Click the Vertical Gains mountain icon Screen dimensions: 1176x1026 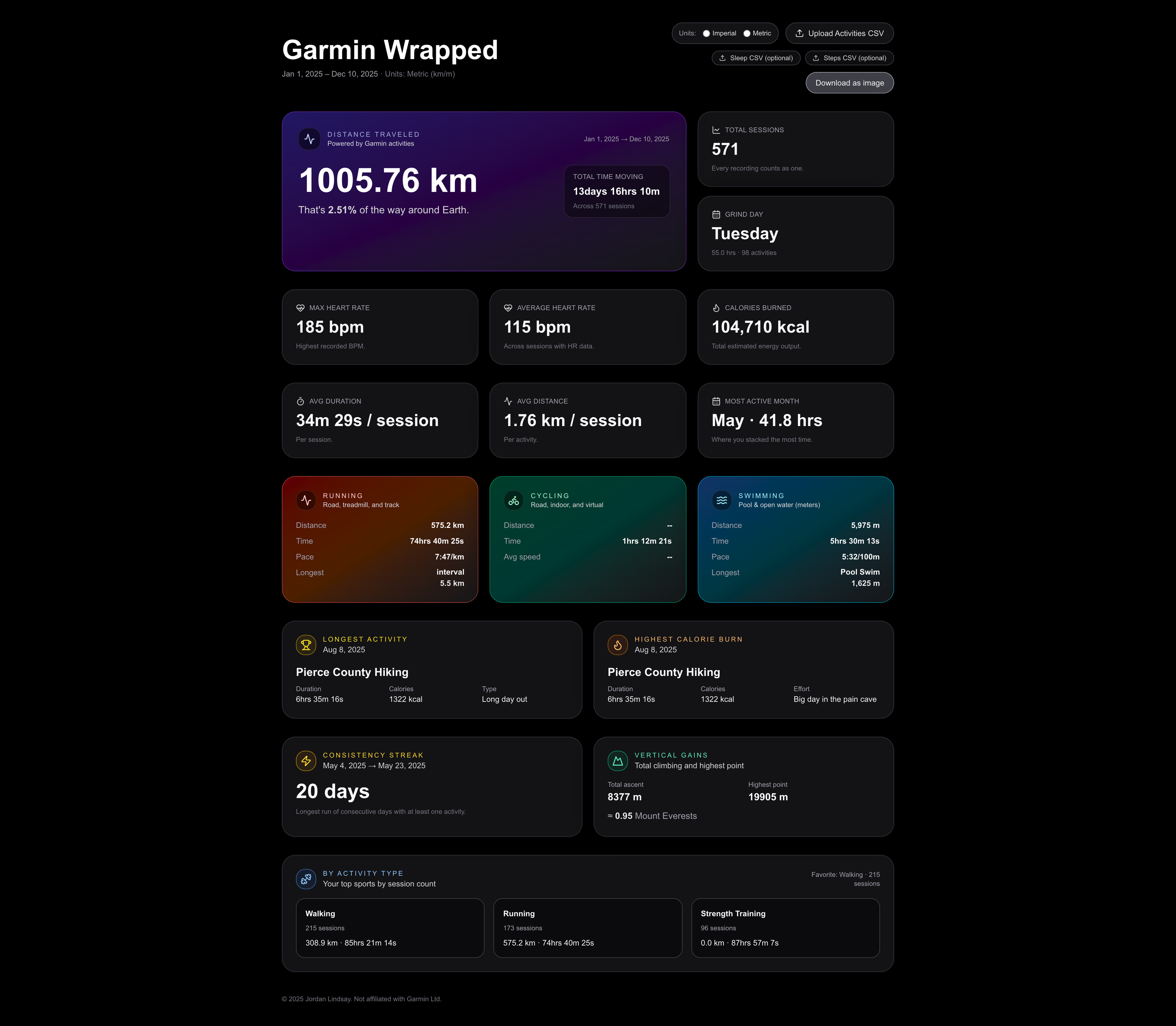click(617, 761)
